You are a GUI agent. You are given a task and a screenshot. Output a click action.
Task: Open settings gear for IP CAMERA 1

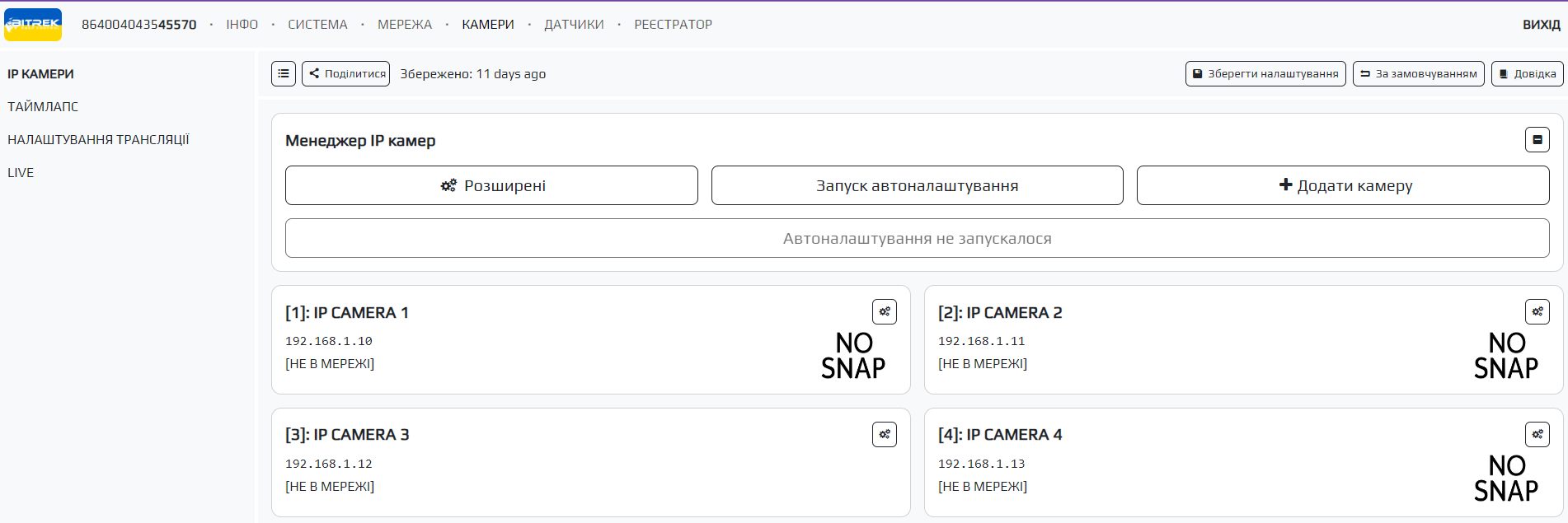885,312
